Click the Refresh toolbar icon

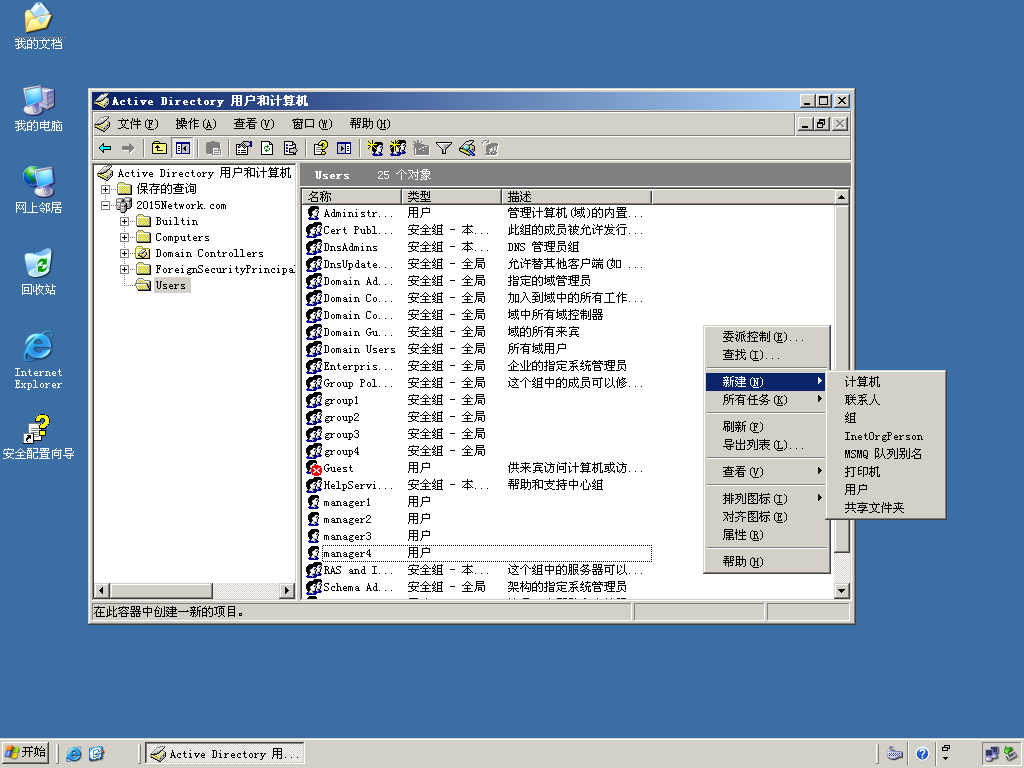267,148
